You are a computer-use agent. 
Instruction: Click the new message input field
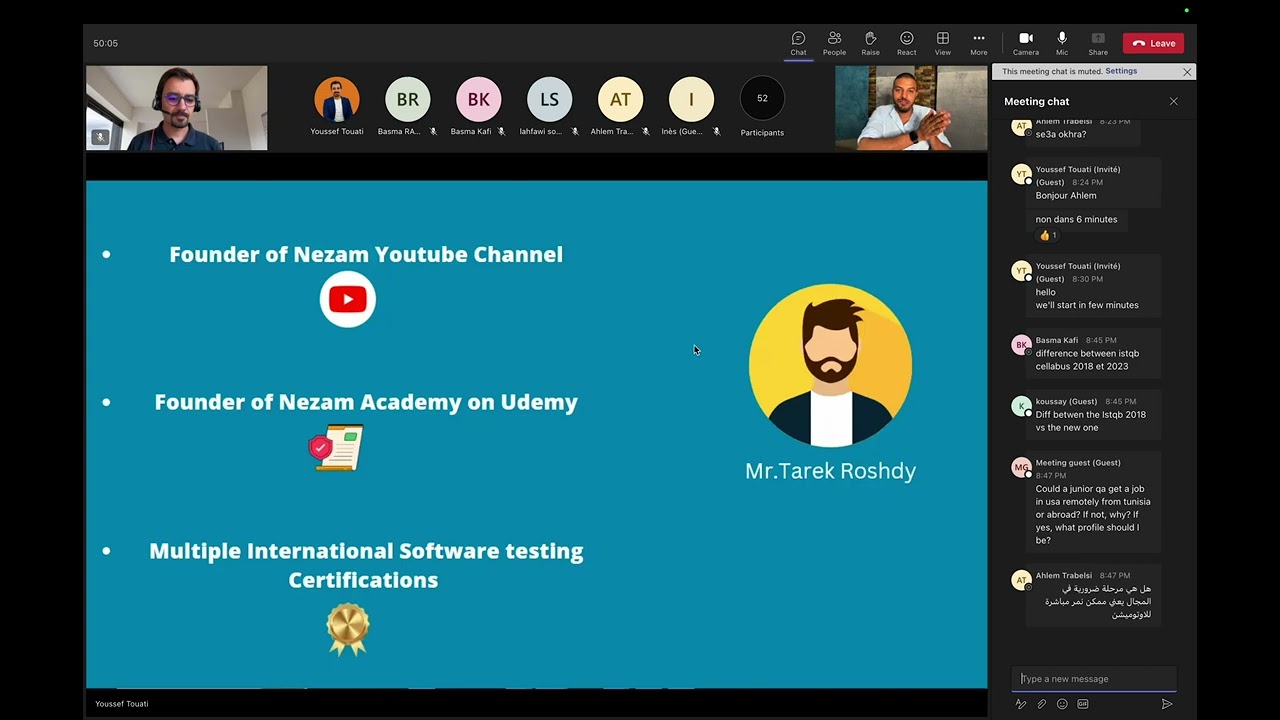tap(1094, 679)
